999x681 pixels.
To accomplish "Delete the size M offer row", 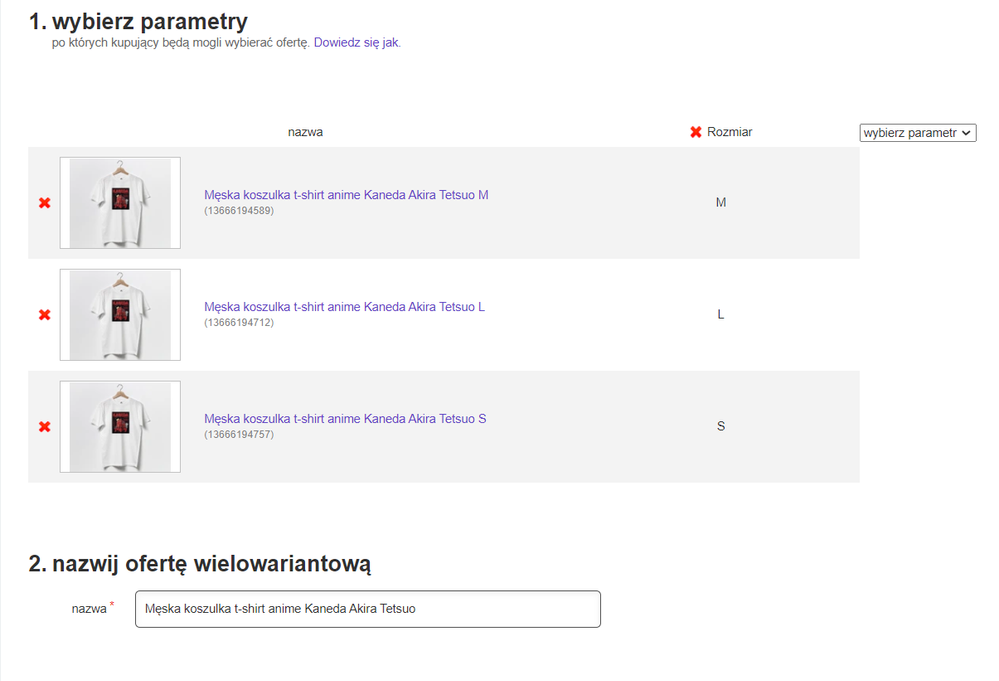I will click(x=44, y=203).
